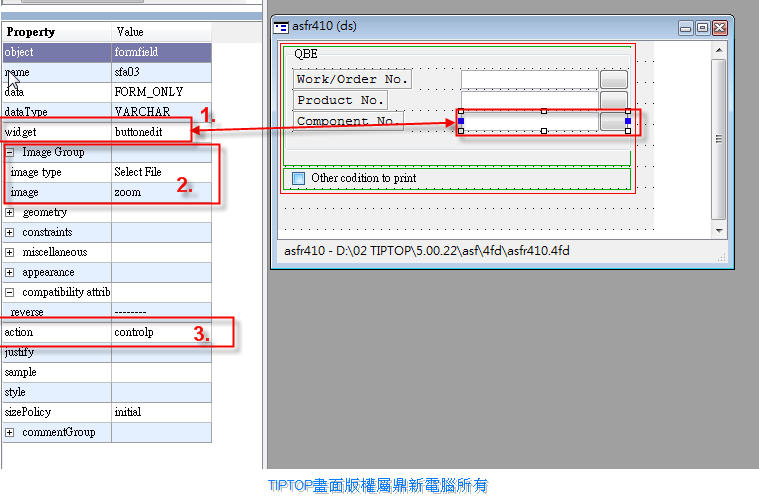The width and height of the screenshot is (759, 503).
Task: Expand the appearance property group
Action: click(10, 273)
